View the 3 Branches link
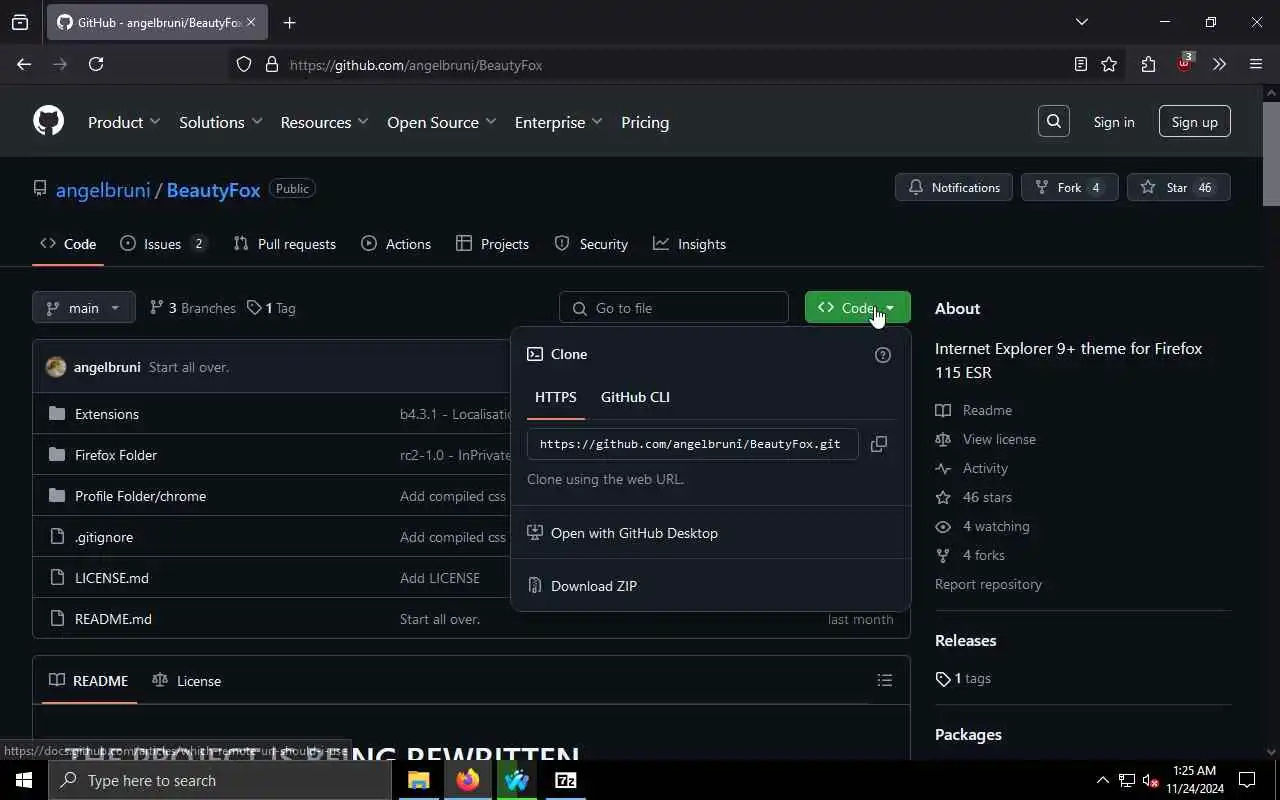This screenshot has height=800, width=1280. click(x=193, y=308)
